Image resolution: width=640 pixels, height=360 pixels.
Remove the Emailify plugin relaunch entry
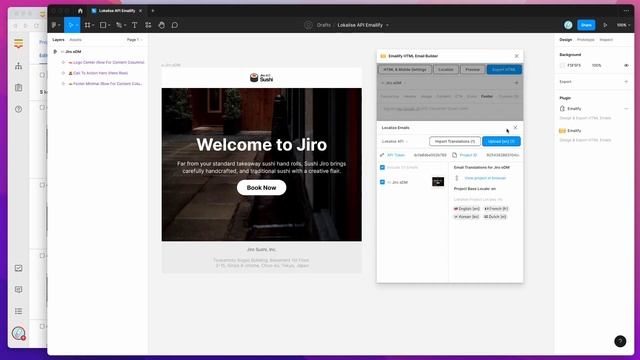point(626,109)
